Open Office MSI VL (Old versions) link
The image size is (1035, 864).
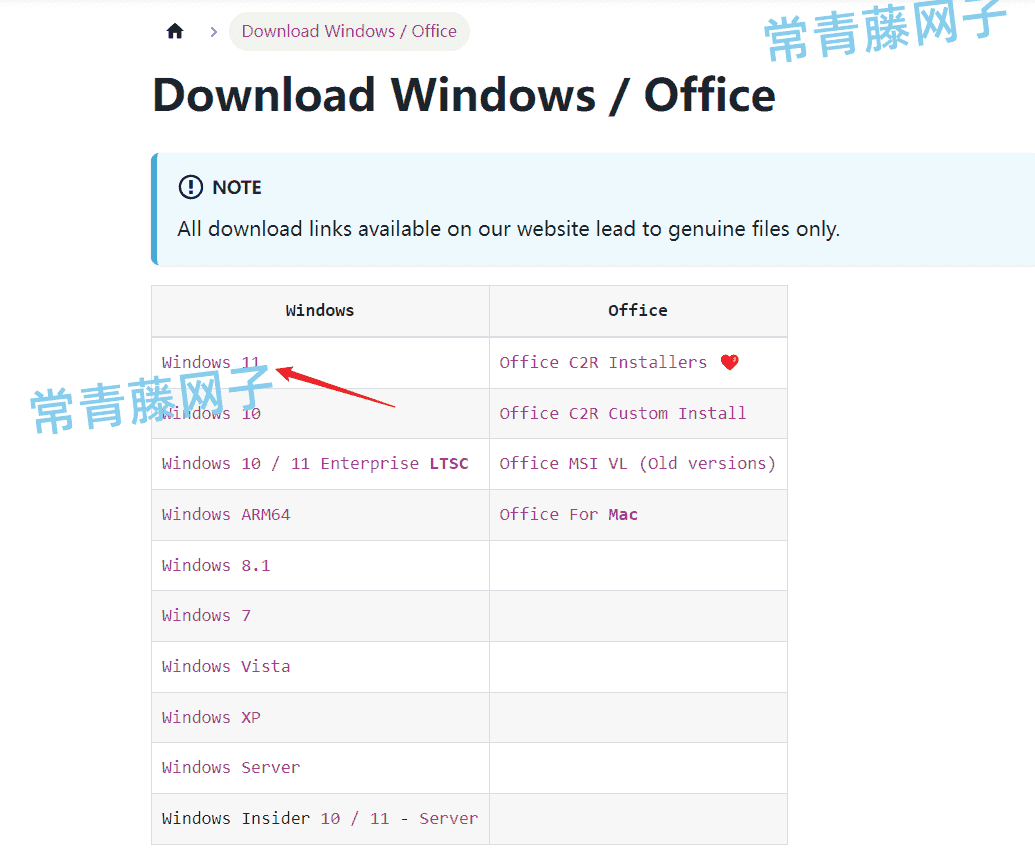click(637, 464)
